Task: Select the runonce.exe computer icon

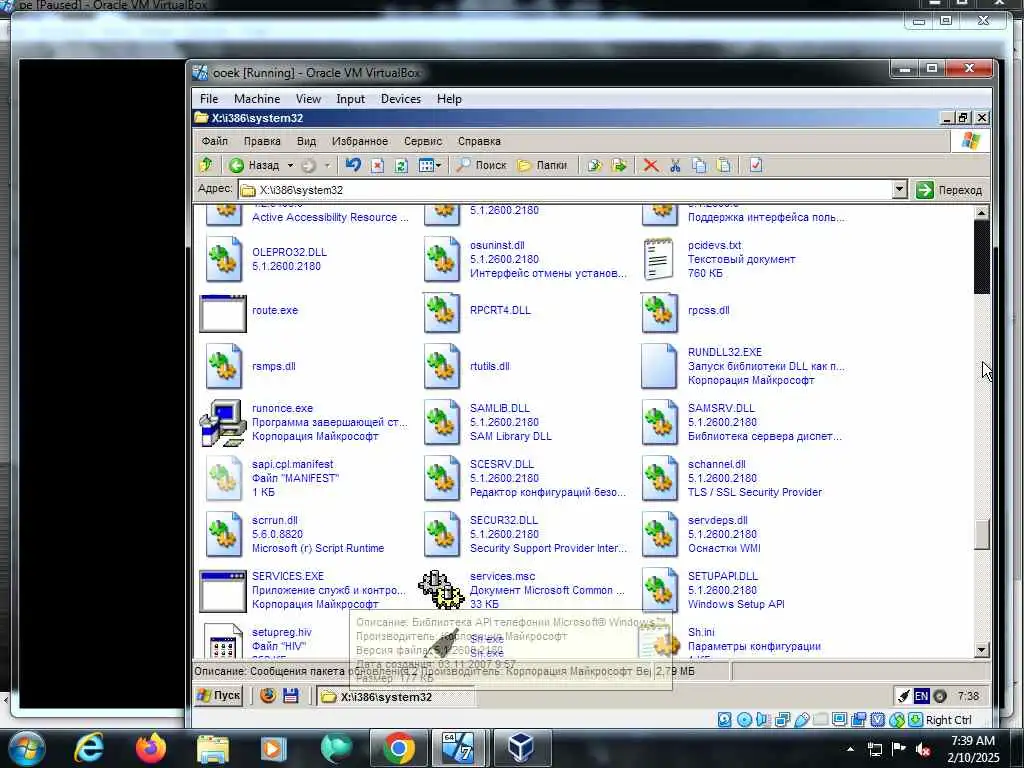Action: pos(223,423)
